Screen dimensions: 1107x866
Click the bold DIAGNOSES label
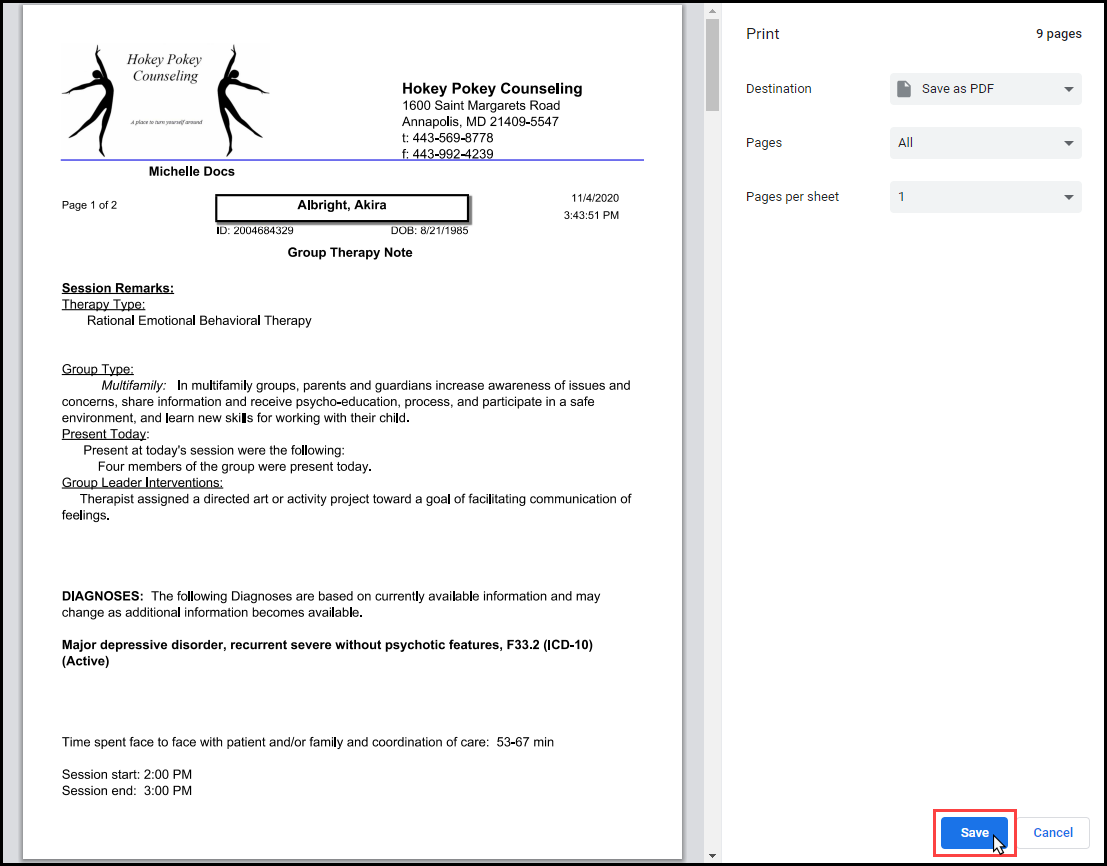tap(102, 596)
